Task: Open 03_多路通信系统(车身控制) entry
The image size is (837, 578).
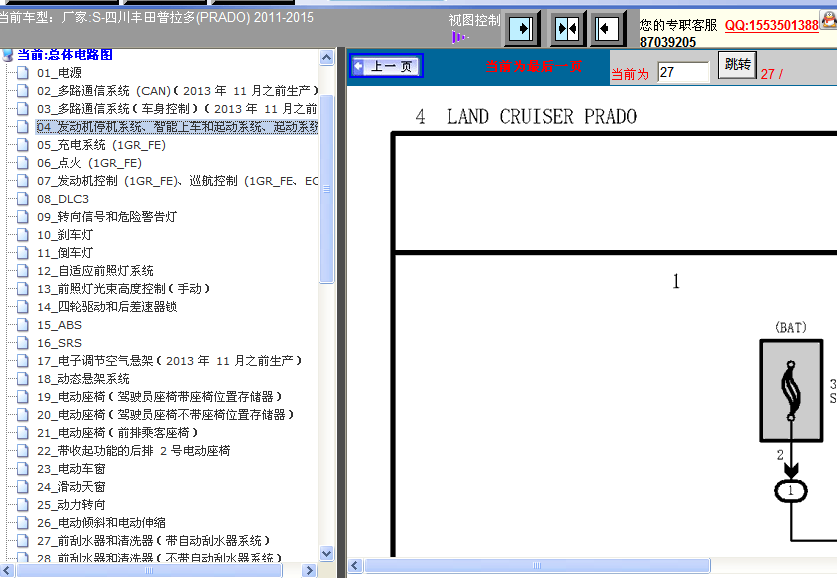Action: tap(177, 109)
